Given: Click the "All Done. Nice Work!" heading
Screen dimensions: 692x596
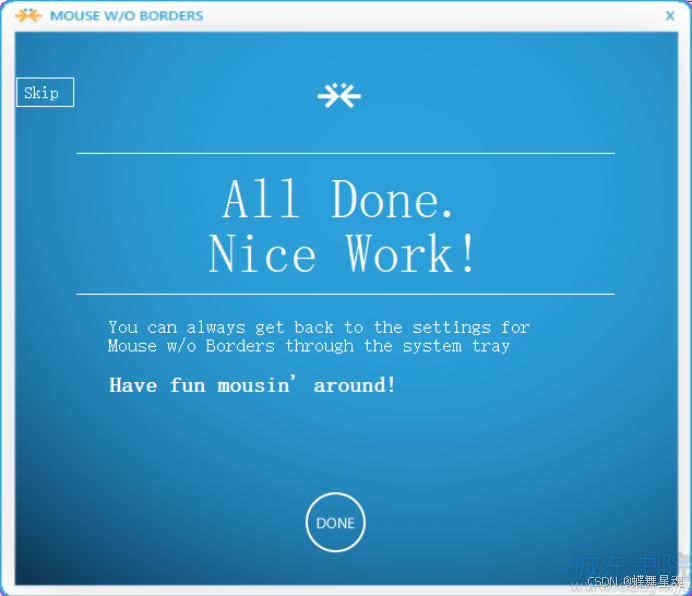Looking at the screenshot, I should 342,226.
